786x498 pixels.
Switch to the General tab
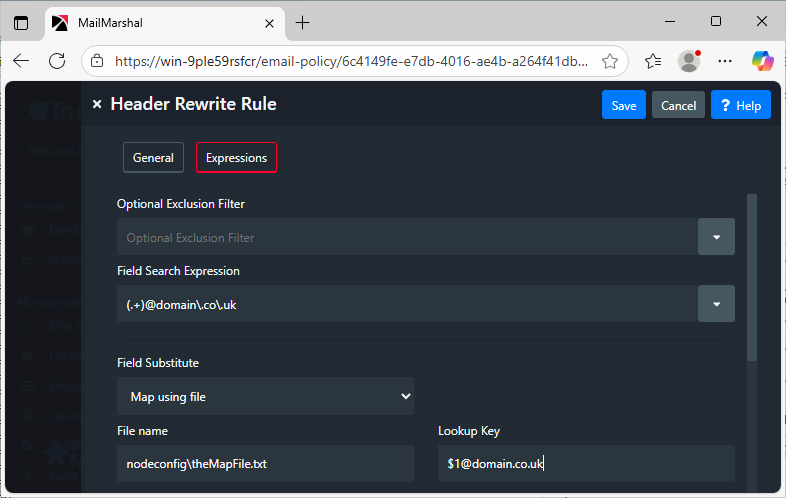tap(153, 158)
